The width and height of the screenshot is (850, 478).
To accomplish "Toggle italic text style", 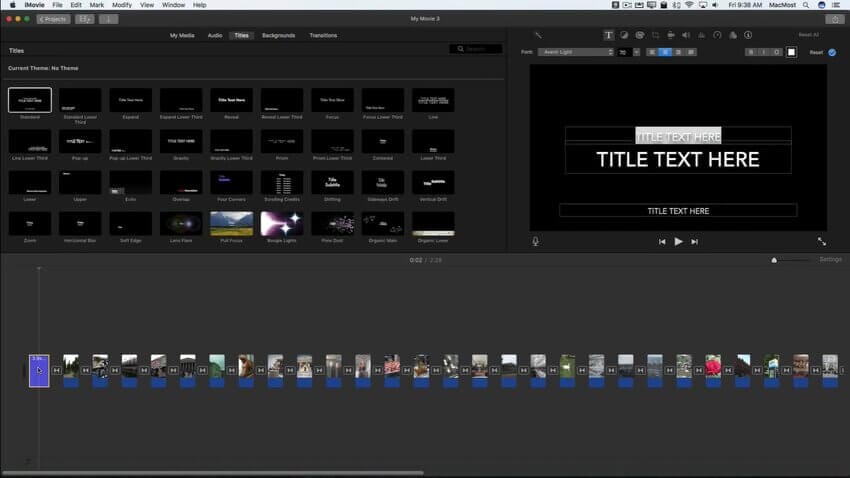I will point(764,52).
